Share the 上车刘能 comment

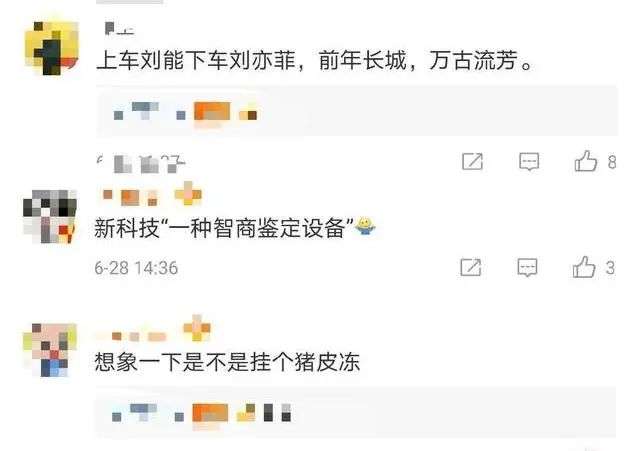point(472,162)
